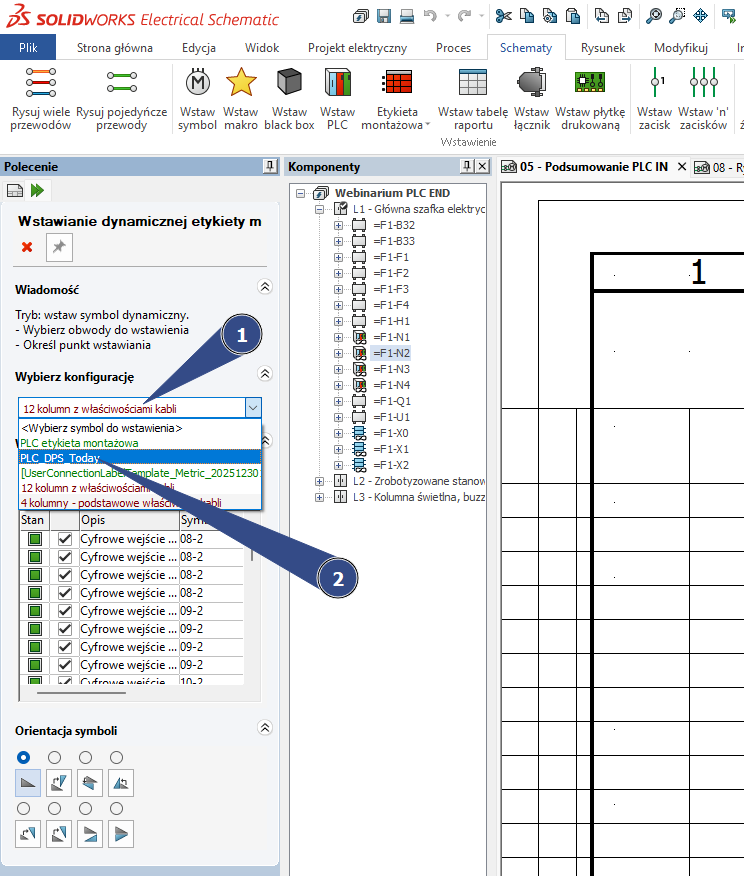This screenshot has width=744, height=876.
Task: Select the first radio button in bottom orientation row
Action: (24, 808)
